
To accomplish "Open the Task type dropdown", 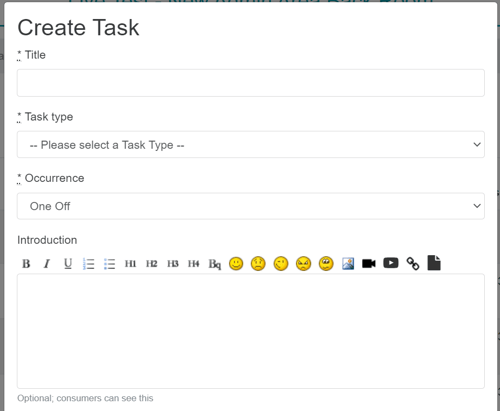I will tap(251, 145).
